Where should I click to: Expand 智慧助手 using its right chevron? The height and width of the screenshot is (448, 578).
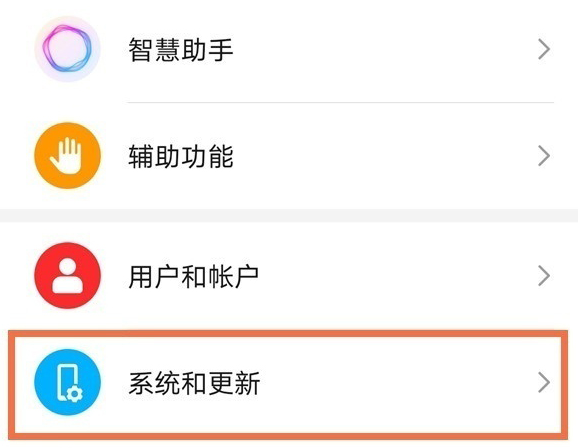coord(544,49)
